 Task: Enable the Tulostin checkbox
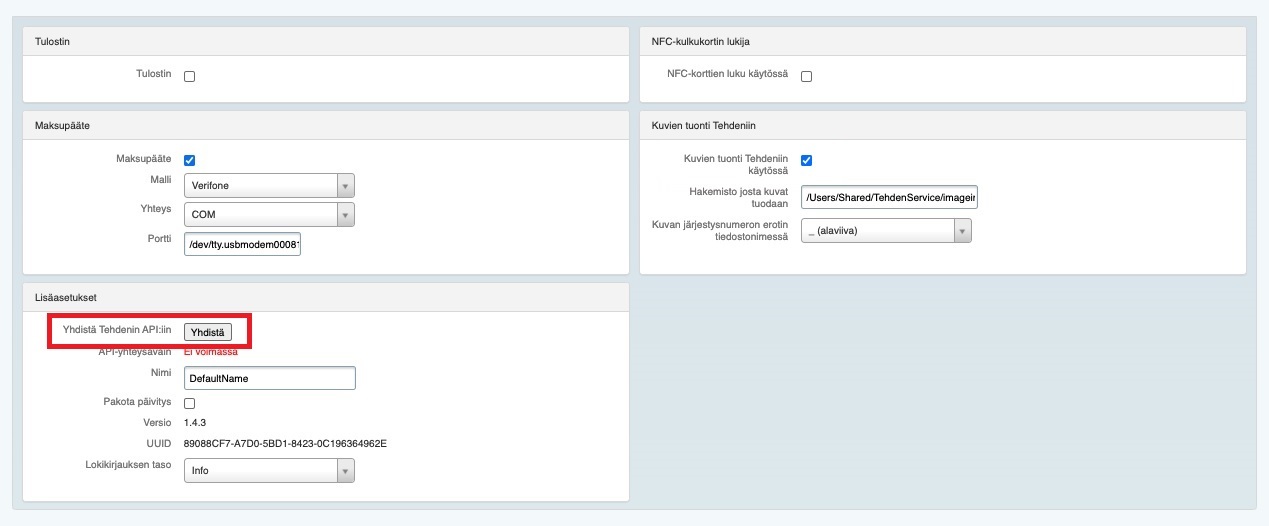tap(190, 76)
